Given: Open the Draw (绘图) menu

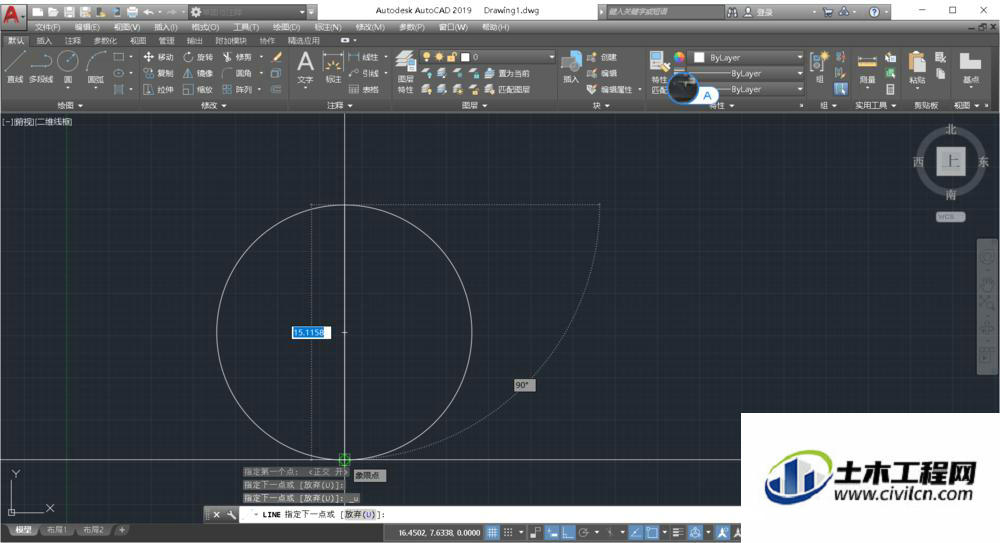Looking at the screenshot, I should 286,27.
